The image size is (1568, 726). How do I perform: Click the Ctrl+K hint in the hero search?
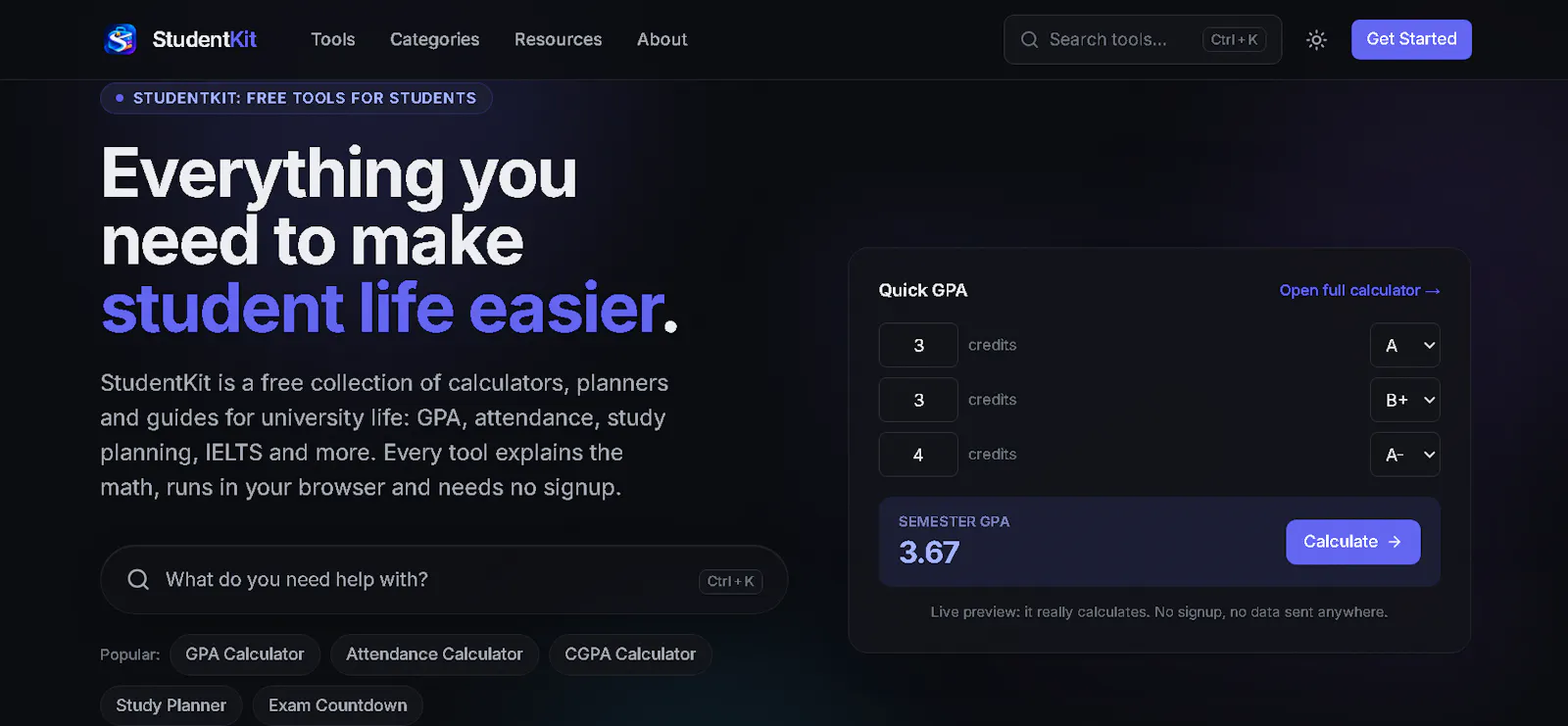[x=730, y=581]
